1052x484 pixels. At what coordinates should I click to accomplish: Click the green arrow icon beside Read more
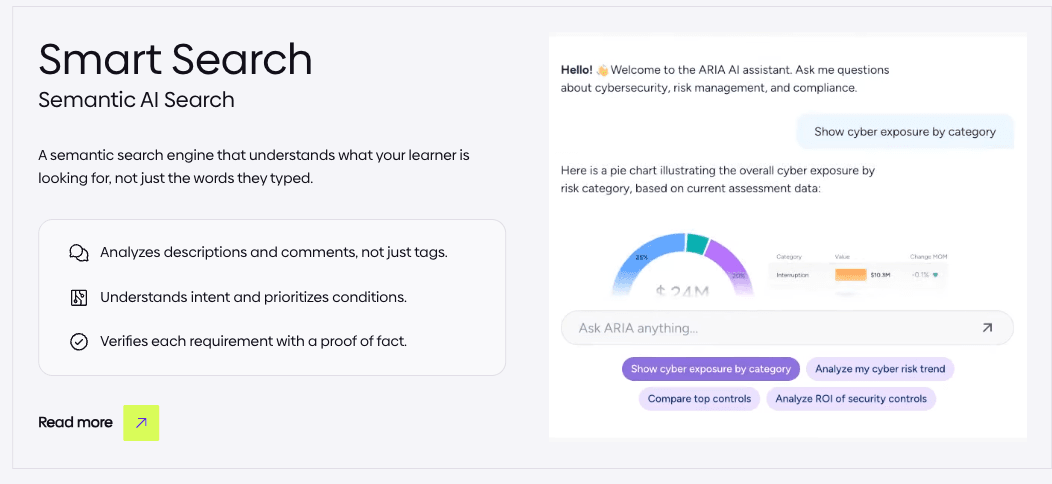141,423
